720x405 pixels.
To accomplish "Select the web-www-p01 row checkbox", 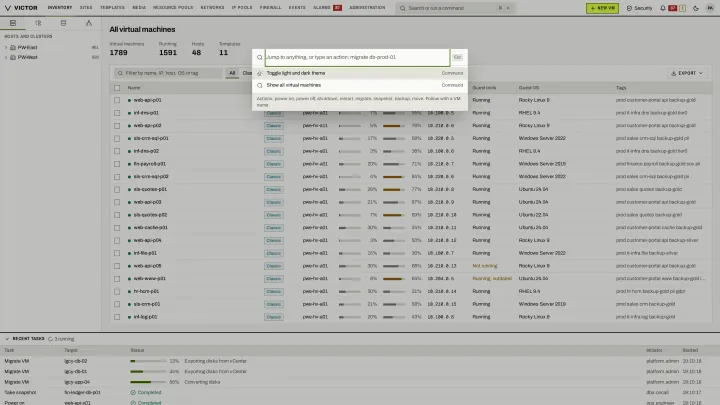I will point(117,279).
